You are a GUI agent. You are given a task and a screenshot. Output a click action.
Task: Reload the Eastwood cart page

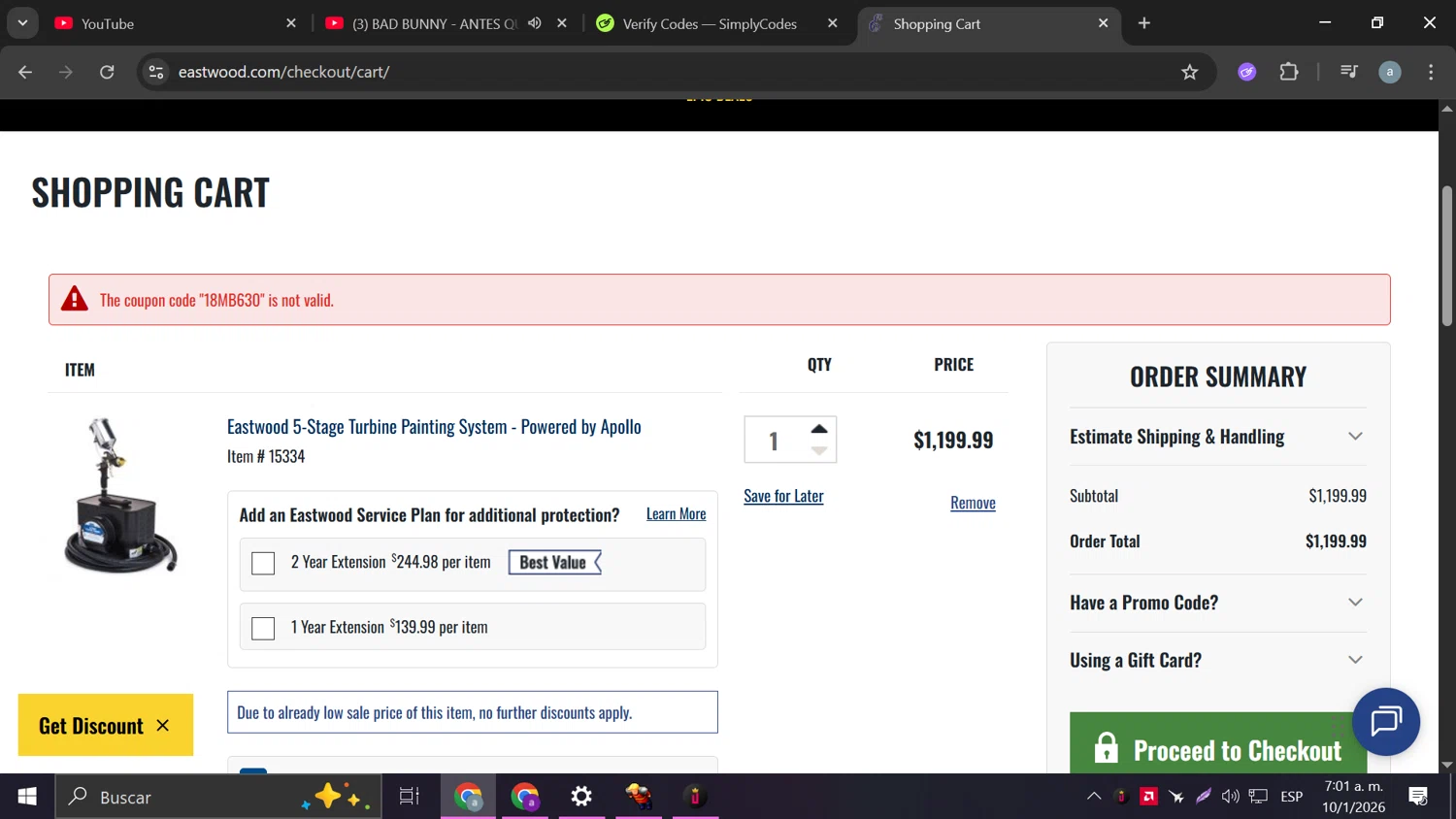[107, 72]
